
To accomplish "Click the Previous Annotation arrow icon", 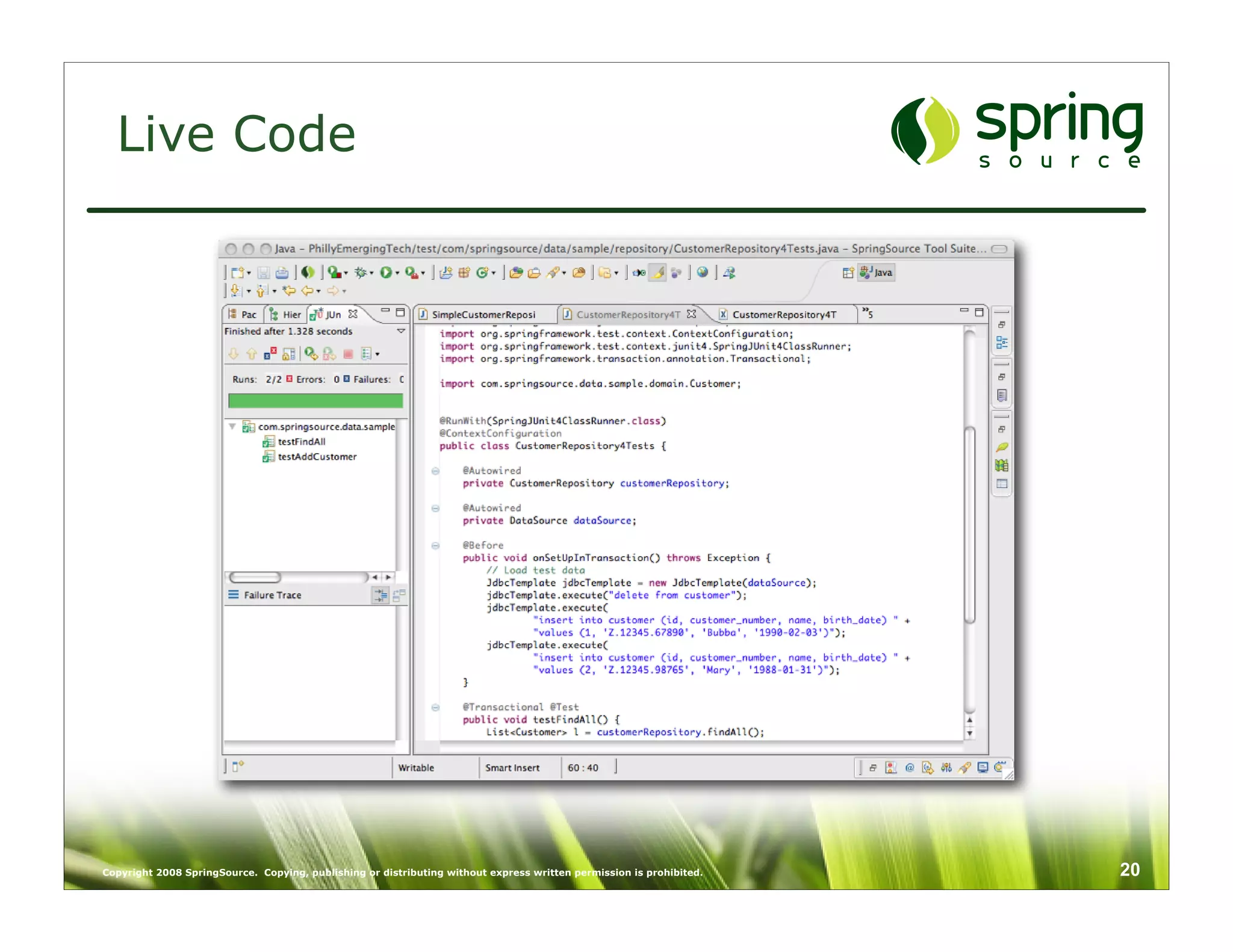I will (261, 291).
